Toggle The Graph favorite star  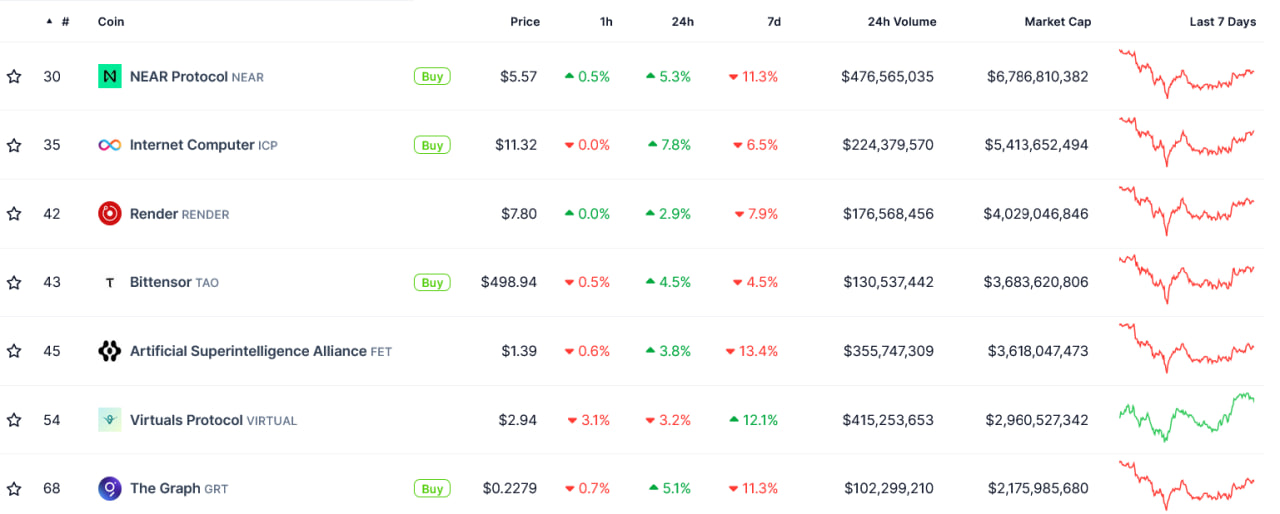tap(14, 489)
